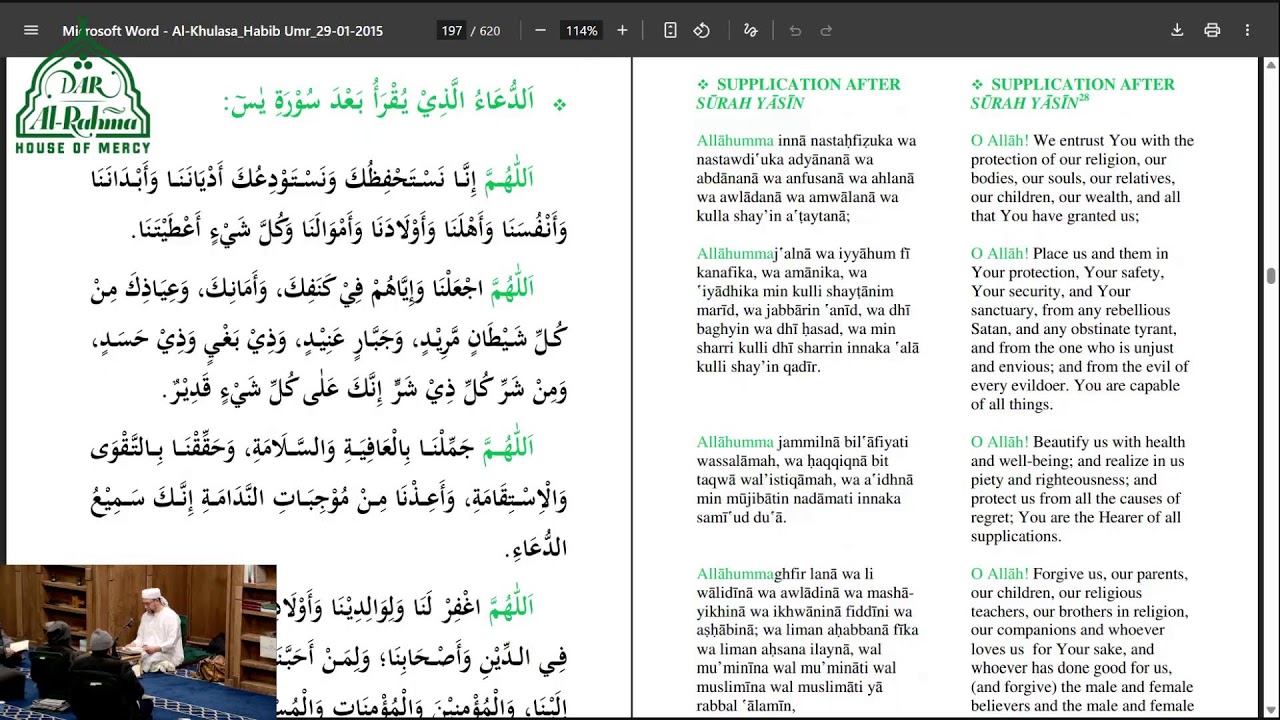Click 'O Allāh! Place us and them' paragraph
The width and height of the screenshot is (1280, 720).
pyautogui.click(x=1080, y=329)
